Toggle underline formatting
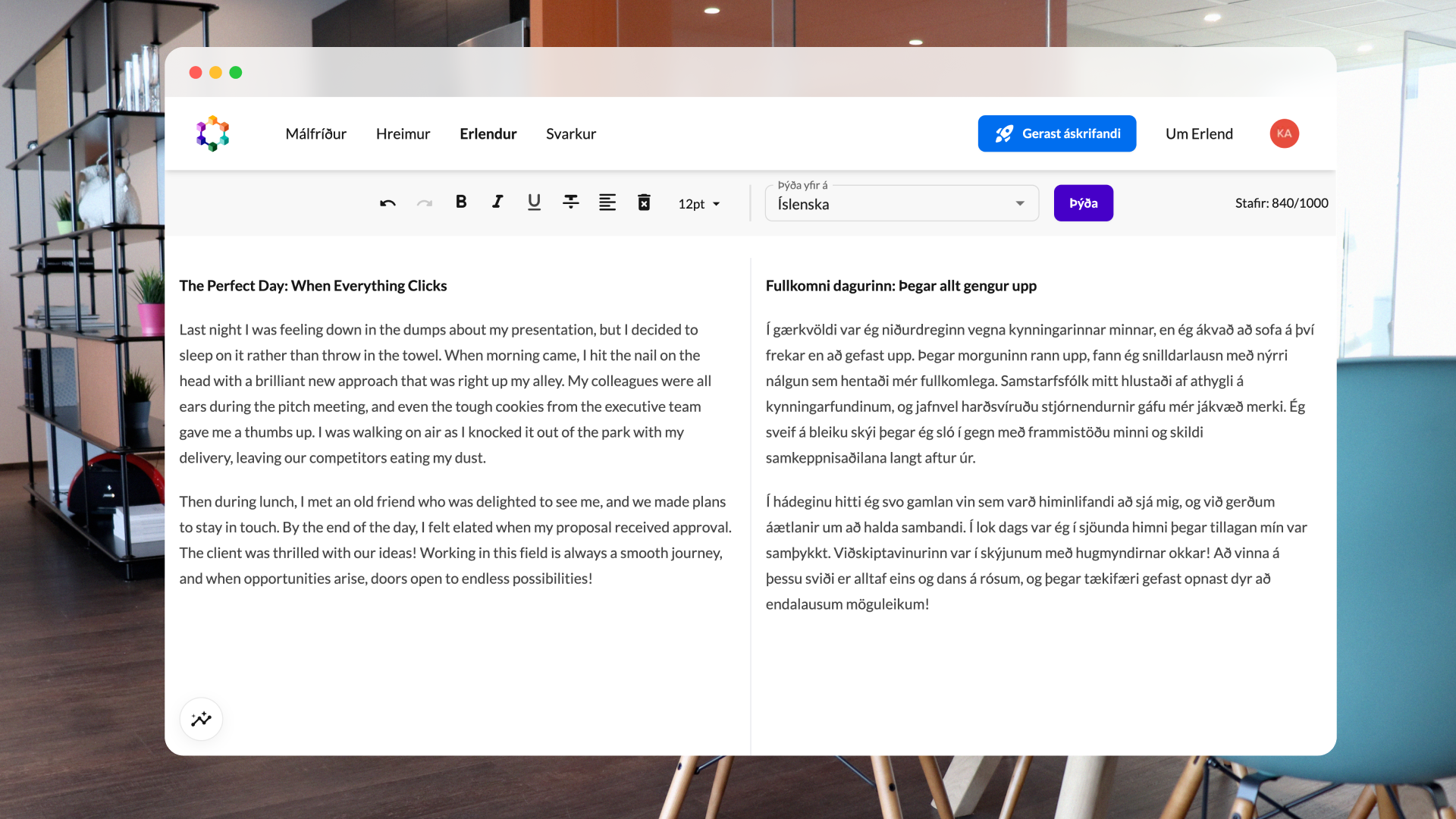The width and height of the screenshot is (1456, 819). 534,202
